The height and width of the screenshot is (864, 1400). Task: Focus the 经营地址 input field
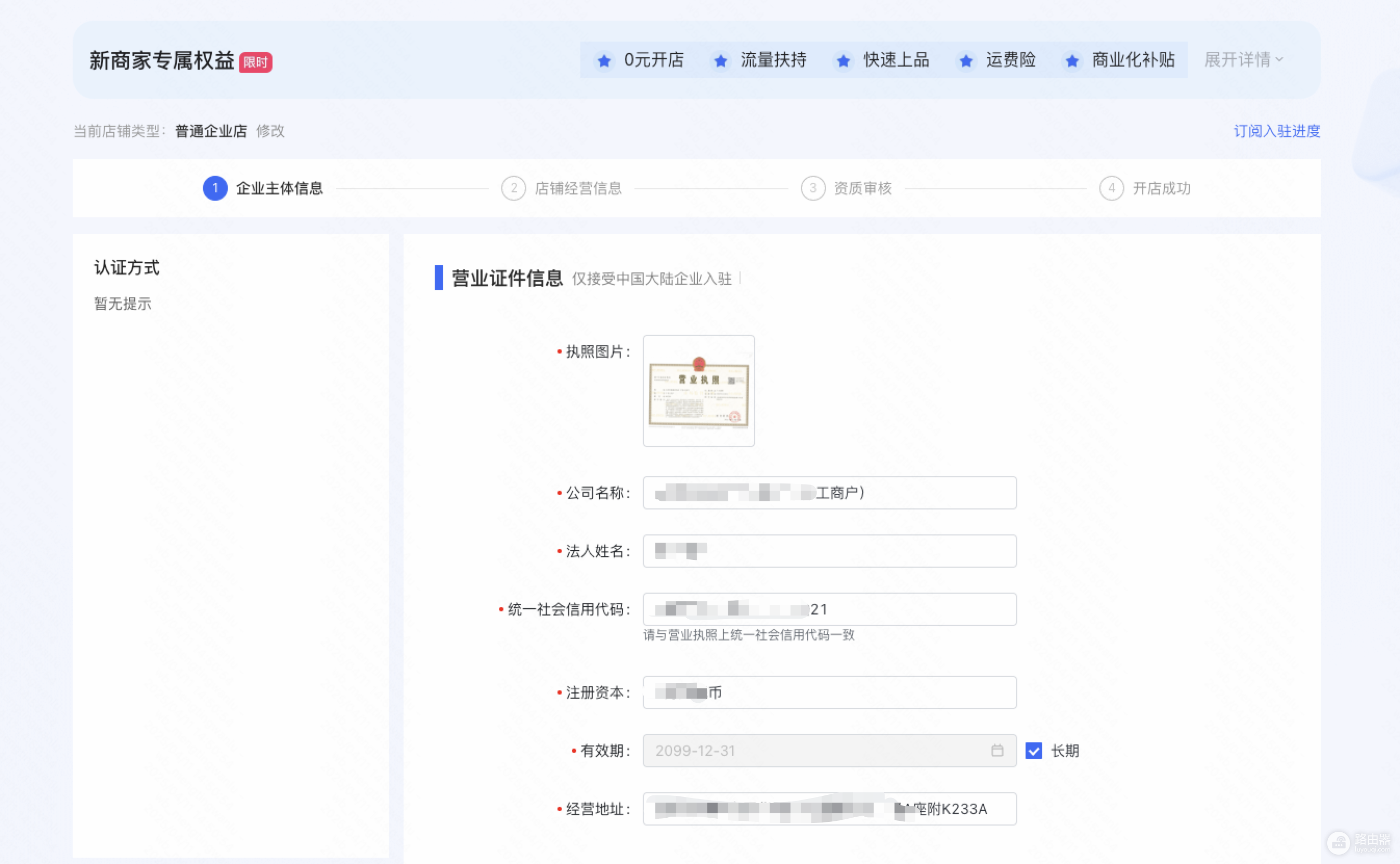click(829, 808)
